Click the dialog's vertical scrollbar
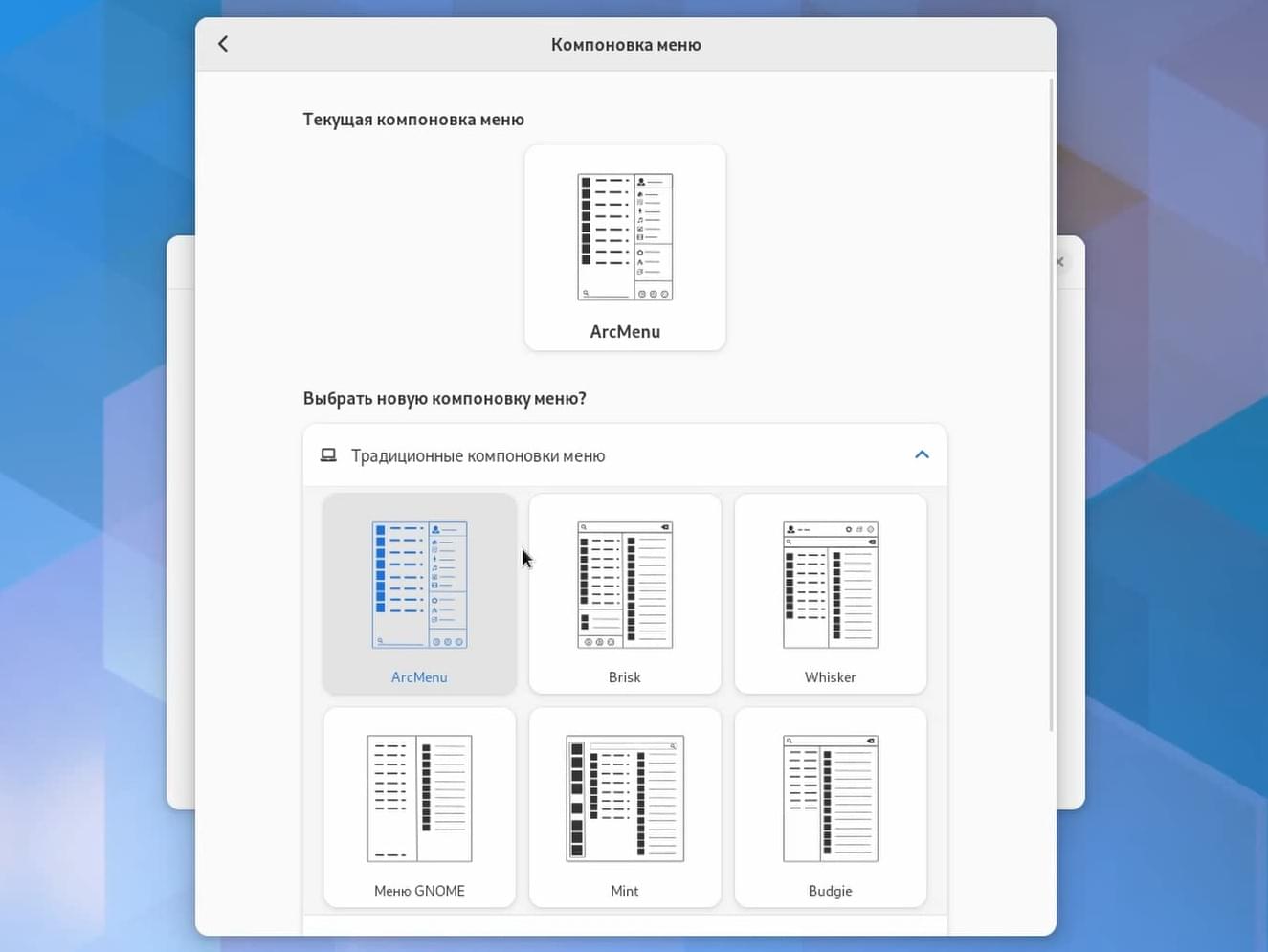1268x952 pixels. coord(1052,407)
